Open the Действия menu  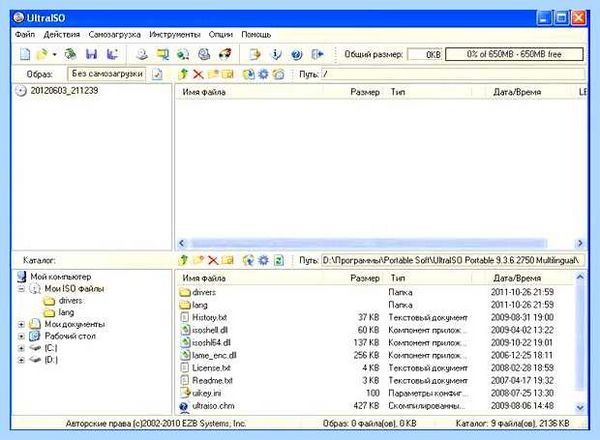pos(62,35)
